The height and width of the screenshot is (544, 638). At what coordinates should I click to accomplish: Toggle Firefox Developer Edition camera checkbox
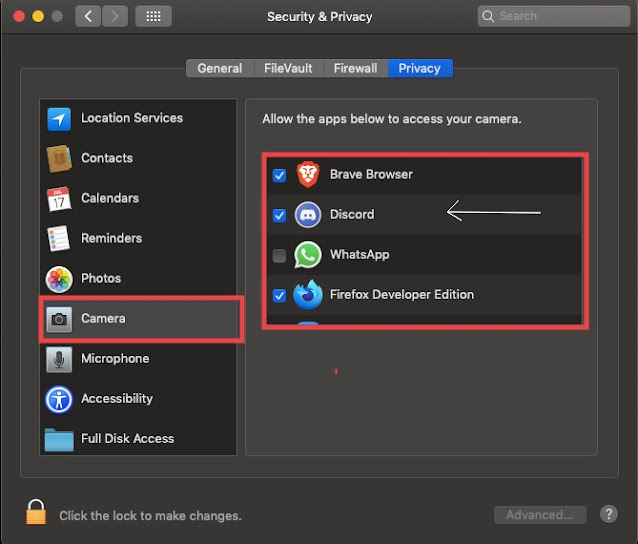click(x=279, y=295)
